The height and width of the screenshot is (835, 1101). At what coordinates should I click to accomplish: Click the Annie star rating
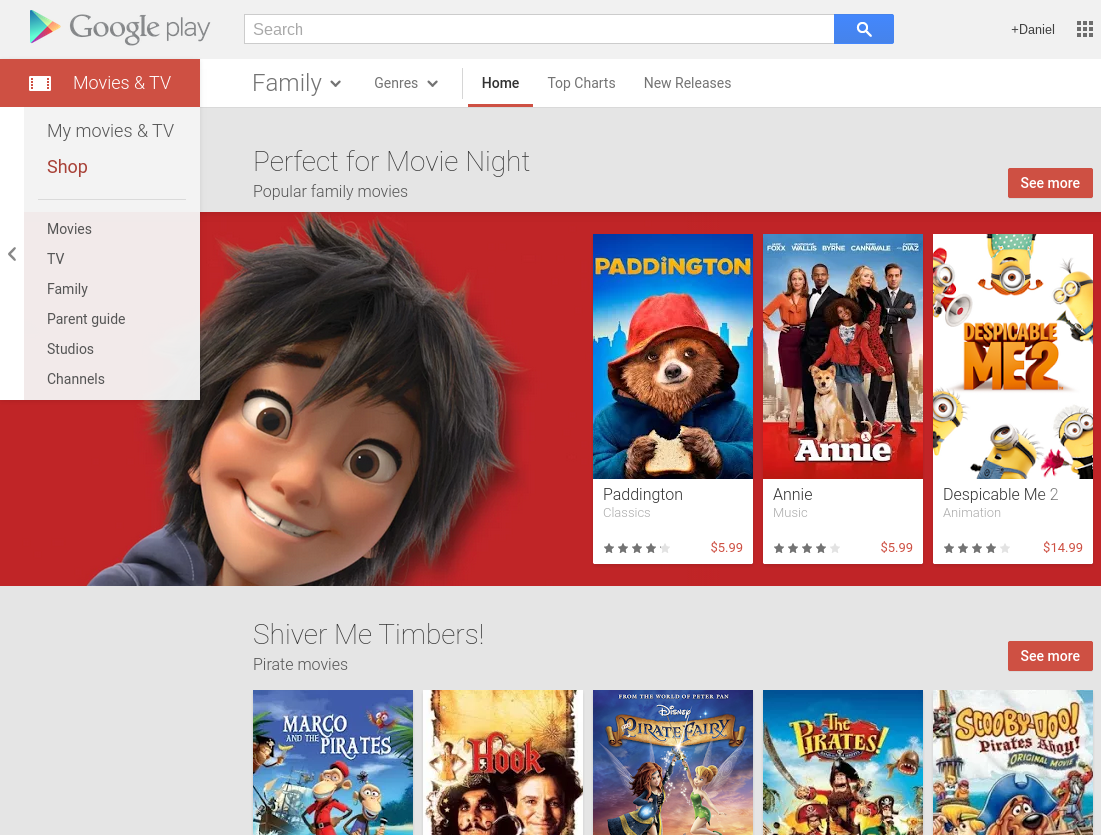tap(807, 548)
